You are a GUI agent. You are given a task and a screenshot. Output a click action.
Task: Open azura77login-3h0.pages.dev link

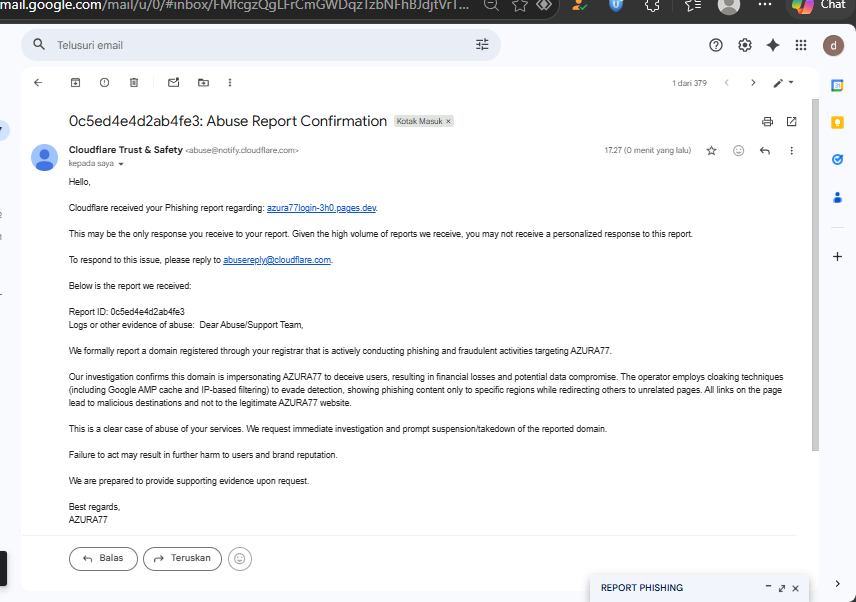[321, 208]
